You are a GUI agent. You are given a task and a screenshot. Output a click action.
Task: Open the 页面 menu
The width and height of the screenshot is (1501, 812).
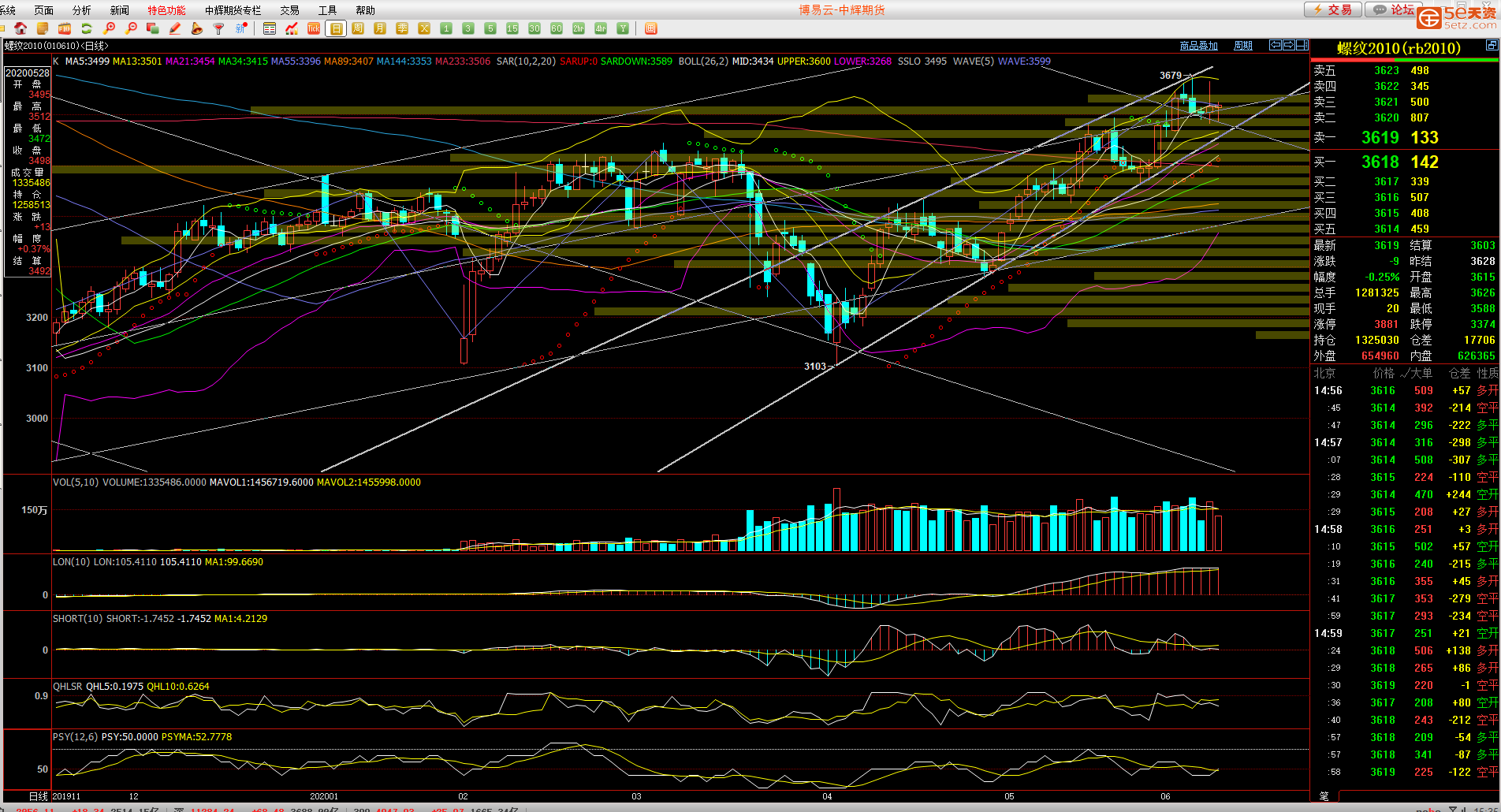point(44,10)
